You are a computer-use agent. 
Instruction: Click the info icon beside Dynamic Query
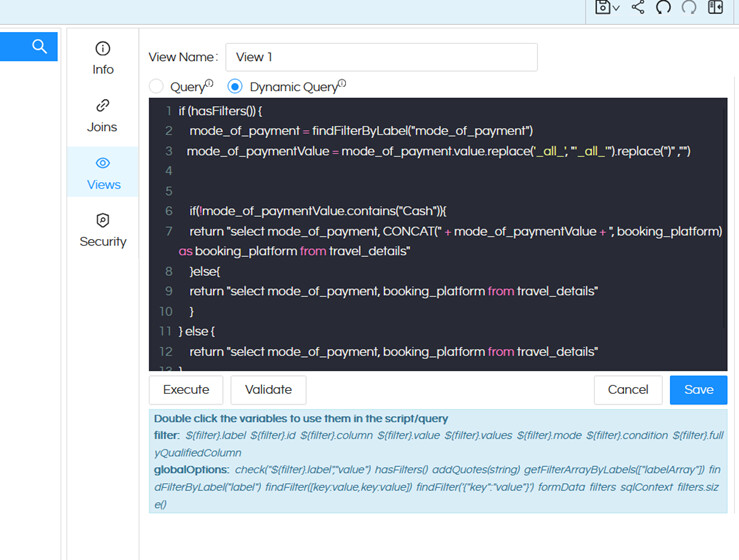[342, 83]
